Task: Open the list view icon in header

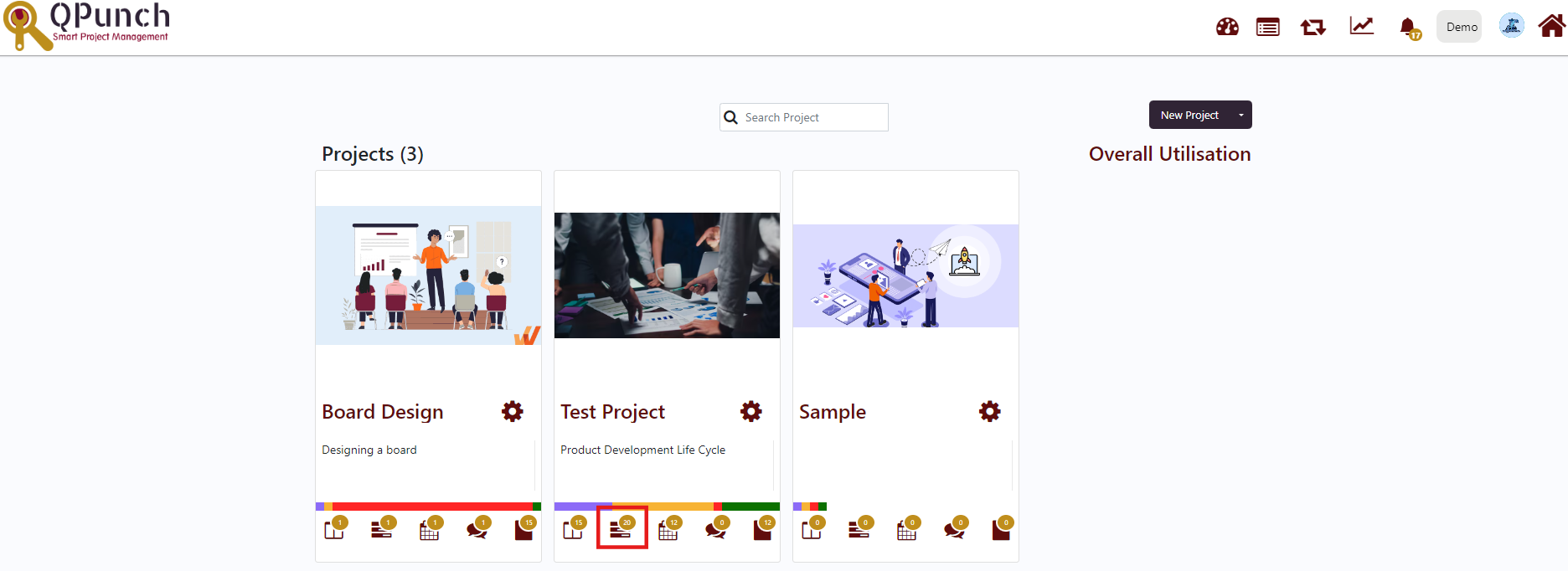Action: coord(1267,27)
